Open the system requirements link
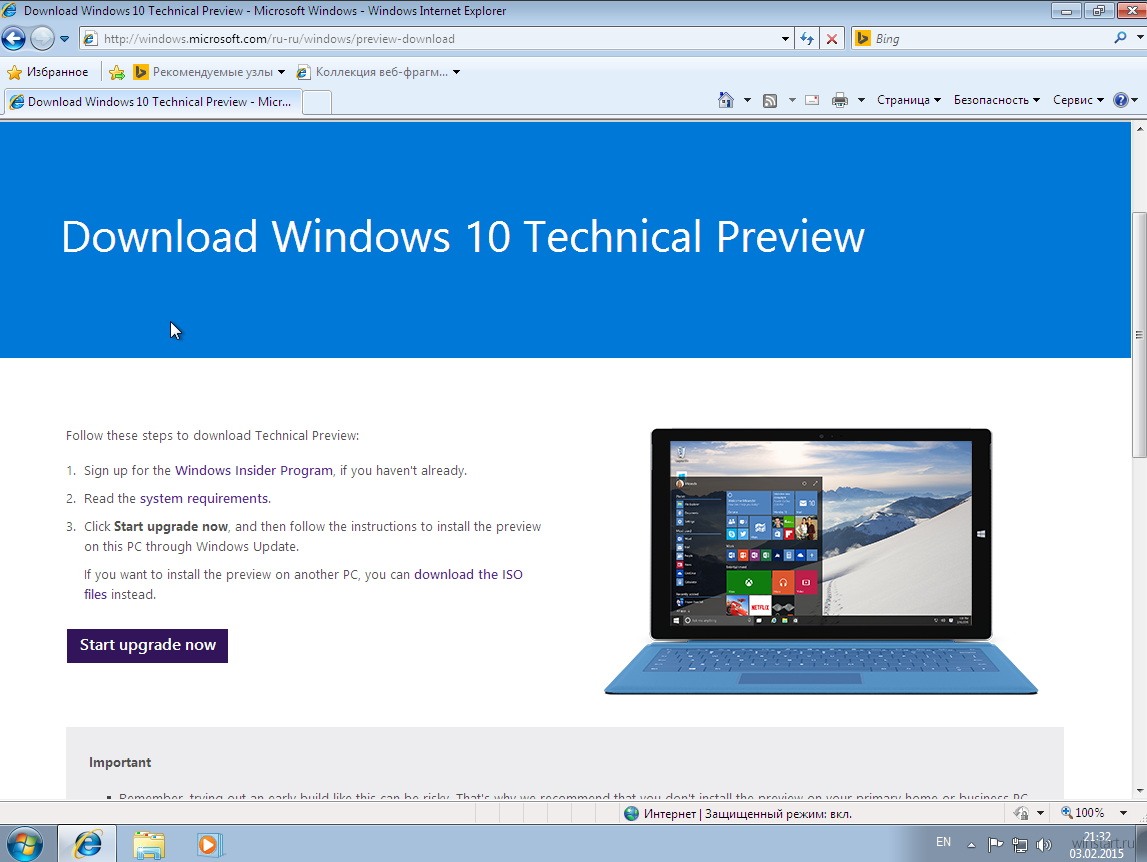The width and height of the screenshot is (1147, 862). (x=204, y=498)
